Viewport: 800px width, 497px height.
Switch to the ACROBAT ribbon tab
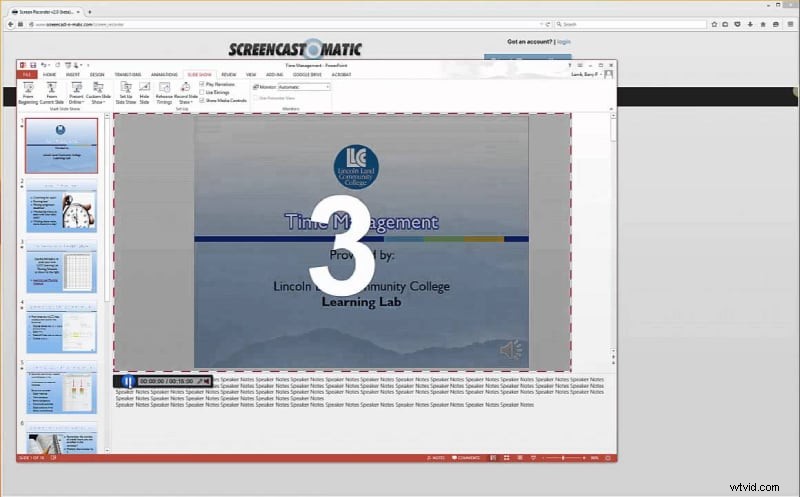pyautogui.click(x=341, y=74)
